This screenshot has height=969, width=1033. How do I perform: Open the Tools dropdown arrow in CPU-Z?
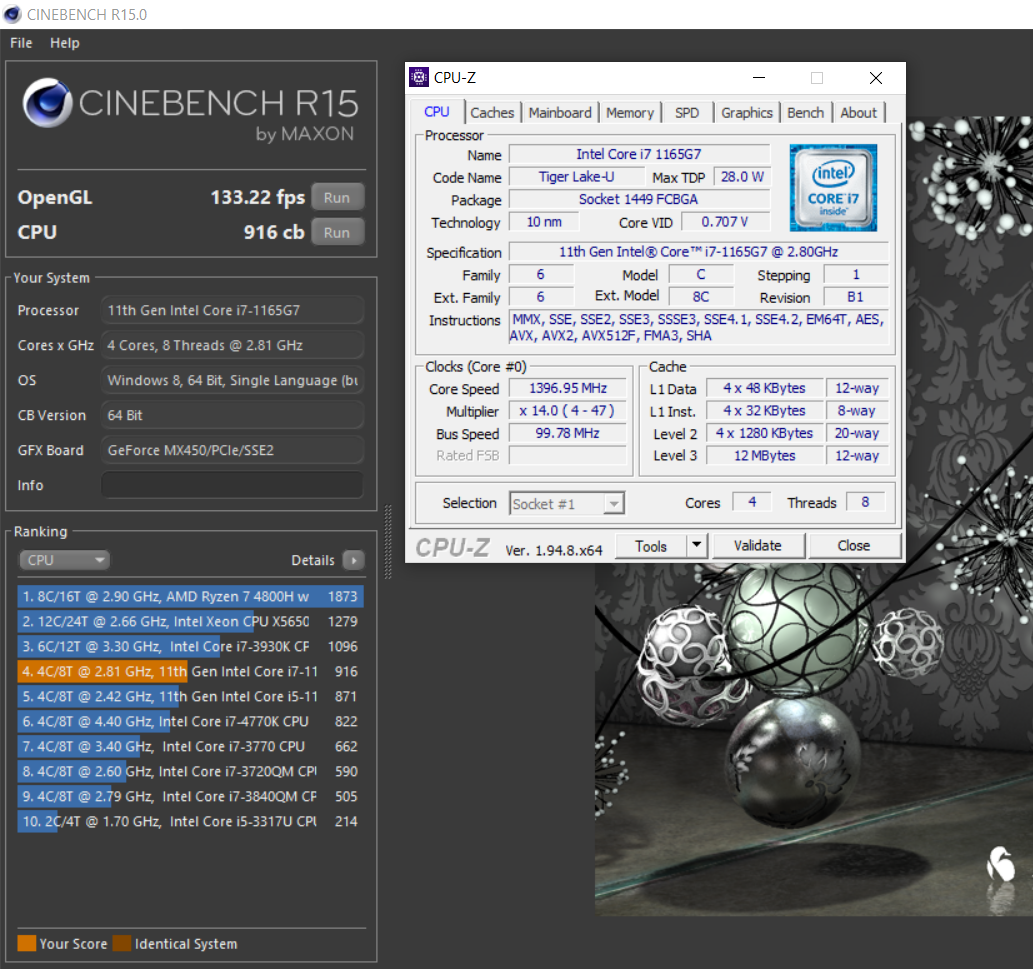pos(697,545)
